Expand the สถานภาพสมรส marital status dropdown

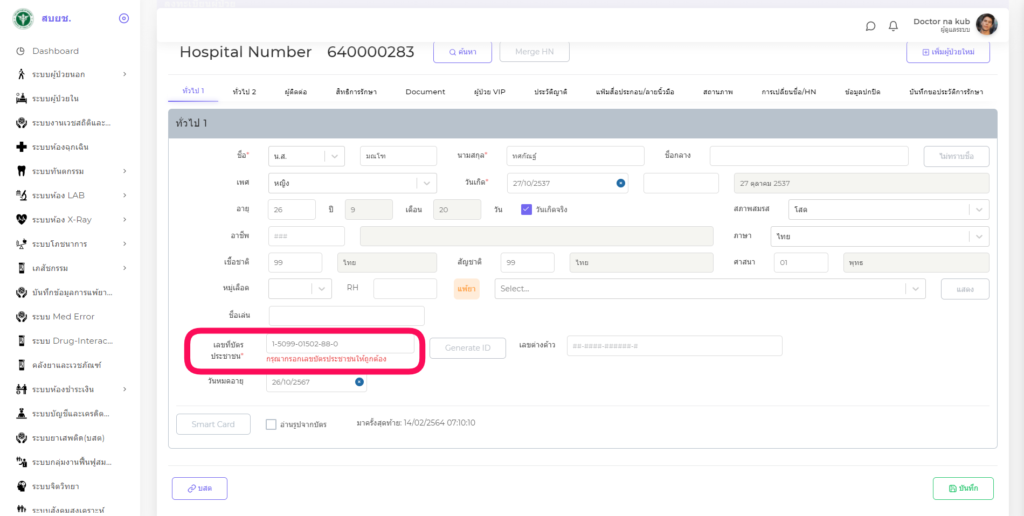coord(979,210)
